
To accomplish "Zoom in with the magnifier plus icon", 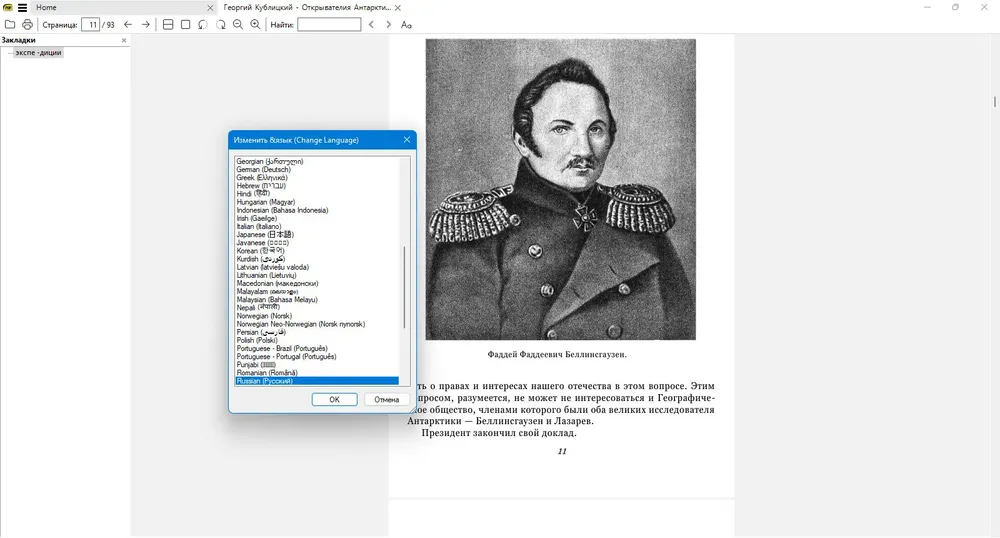I will tap(255, 24).
